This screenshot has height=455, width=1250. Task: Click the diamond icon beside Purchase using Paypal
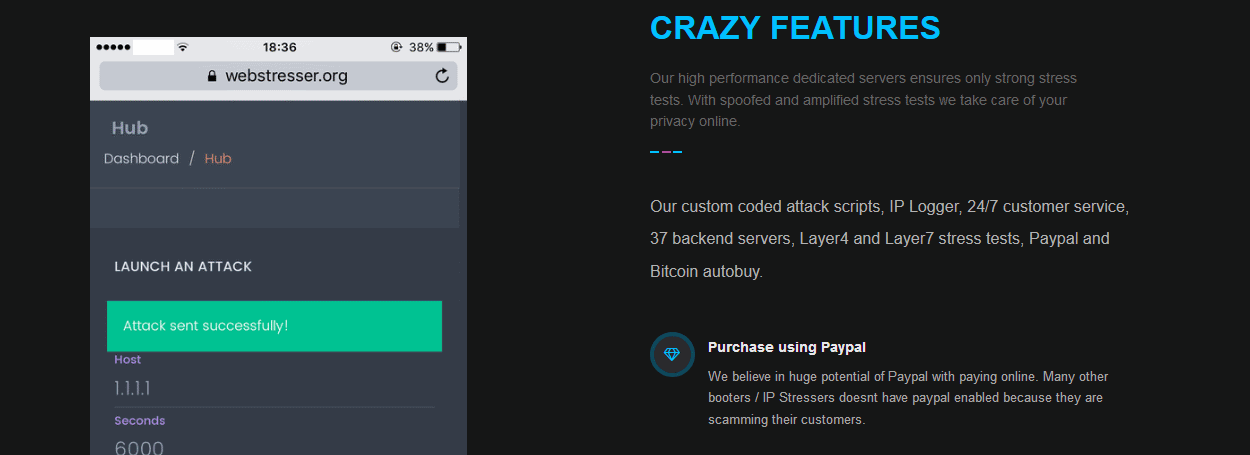(672, 354)
